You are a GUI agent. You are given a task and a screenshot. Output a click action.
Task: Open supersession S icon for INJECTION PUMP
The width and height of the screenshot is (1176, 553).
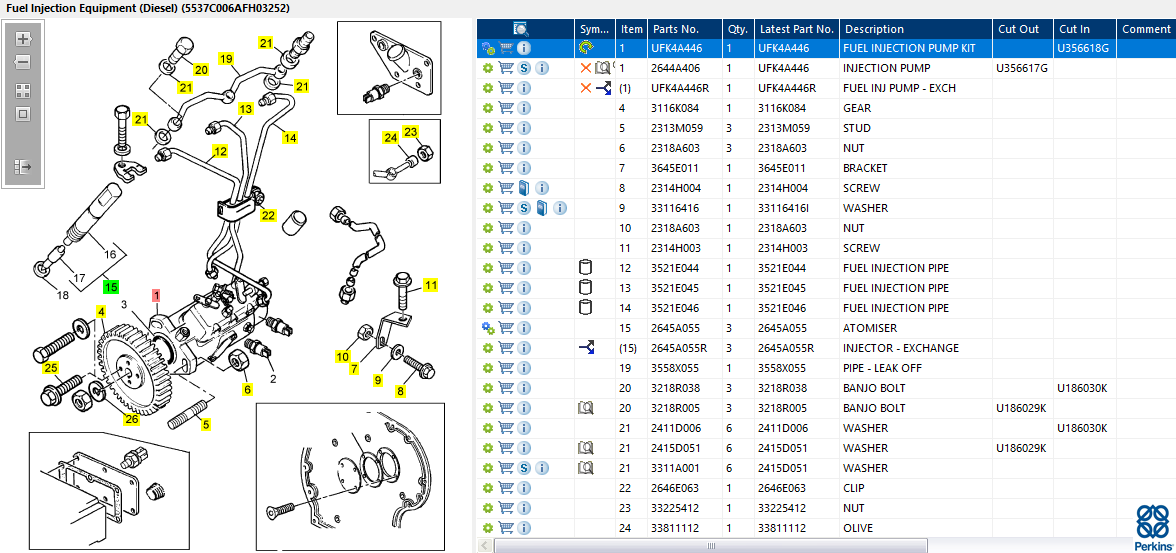click(x=524, y=68)
